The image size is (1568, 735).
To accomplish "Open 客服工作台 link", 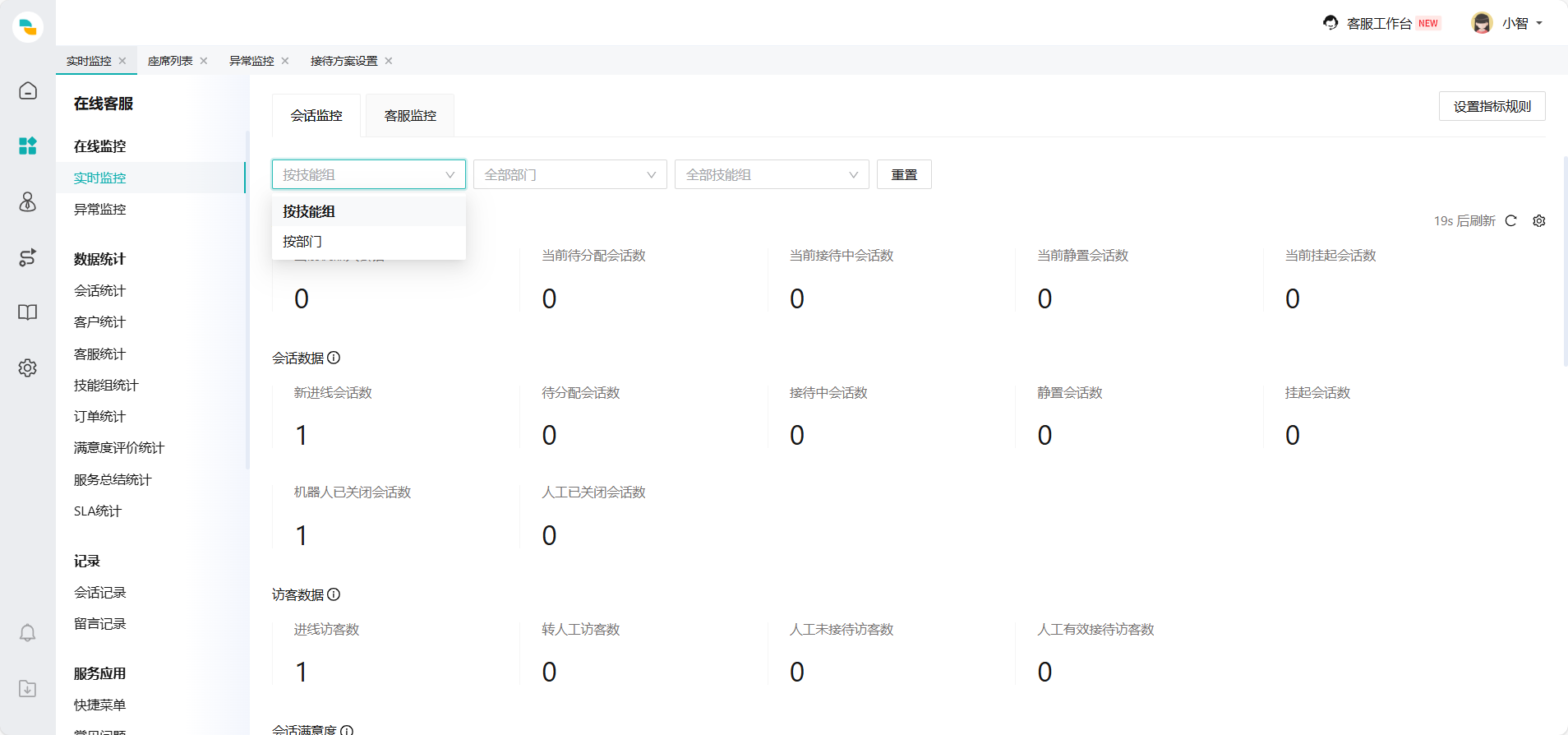I will point(1379,23).
